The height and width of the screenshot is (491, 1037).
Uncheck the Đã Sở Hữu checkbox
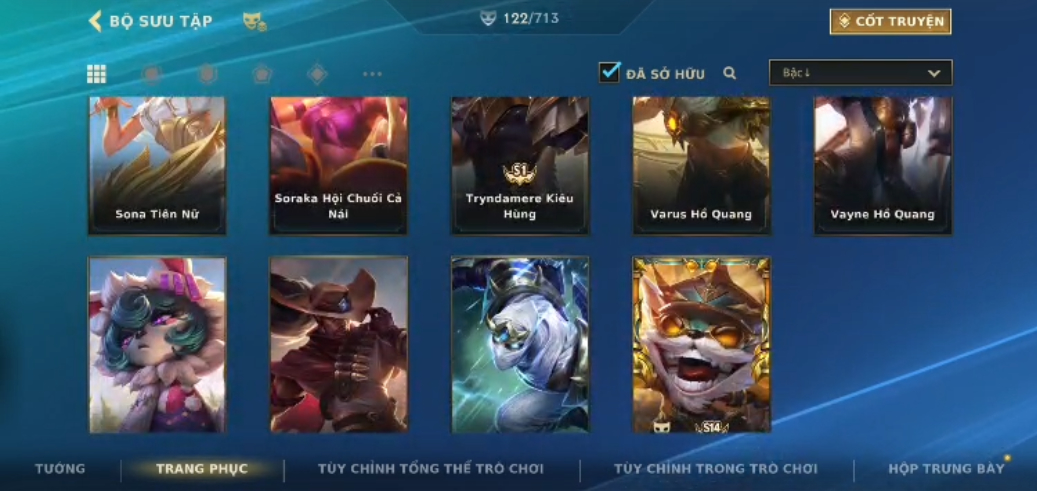(x=609, y=72)
